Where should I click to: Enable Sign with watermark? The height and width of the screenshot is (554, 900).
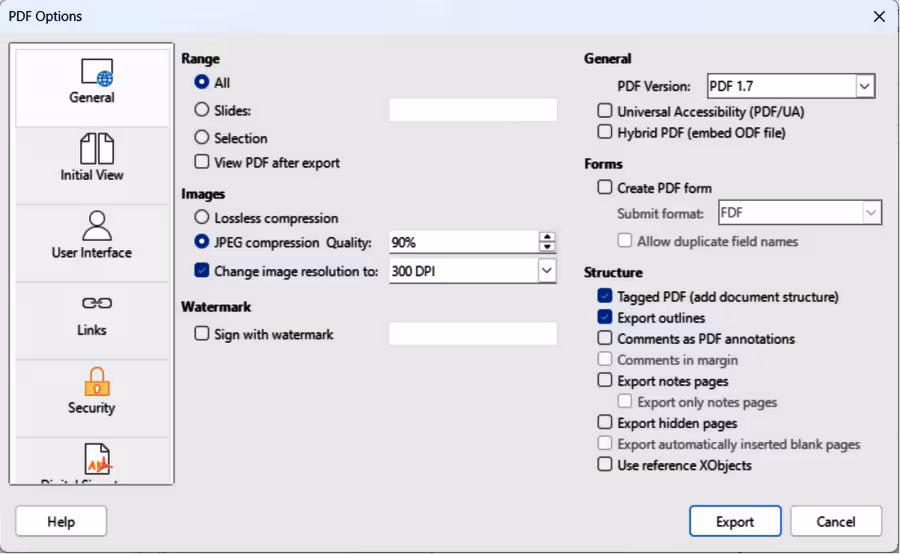click(x=201, y=334)
